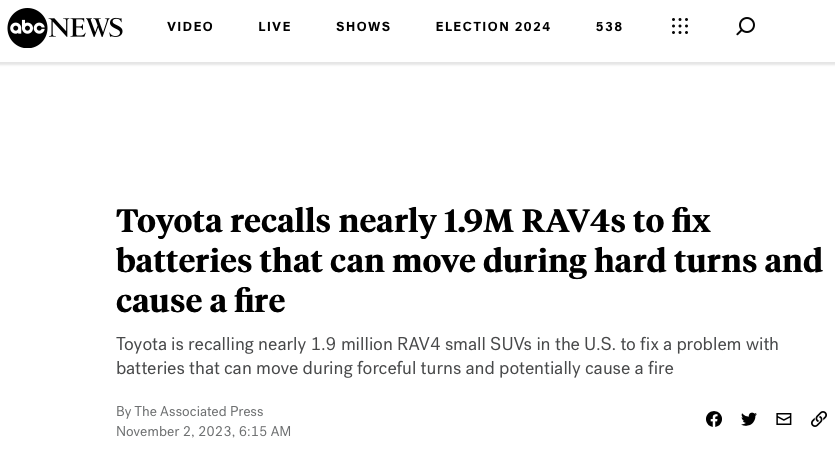Copy article link with chain icon
This screenshot has width=835, height=454.
click(x=818, y=419)
